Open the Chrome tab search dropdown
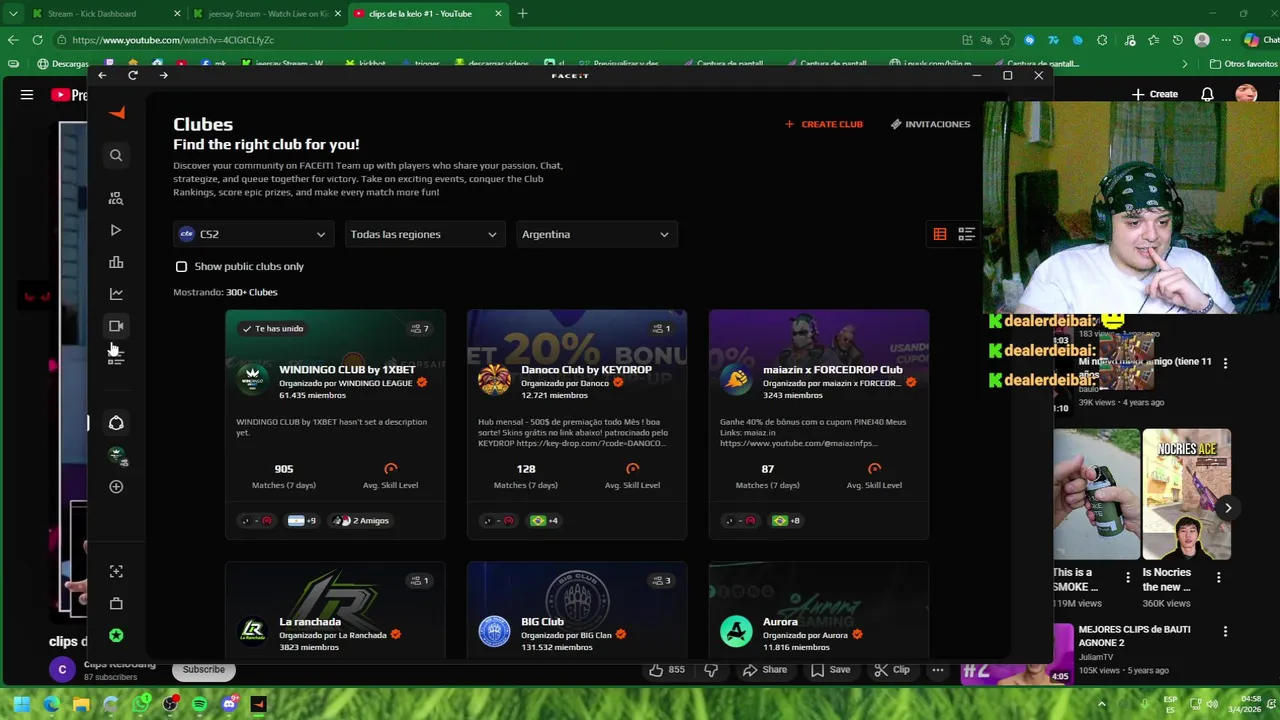Screen dimensions: 1280x720 tap(13, 14)
